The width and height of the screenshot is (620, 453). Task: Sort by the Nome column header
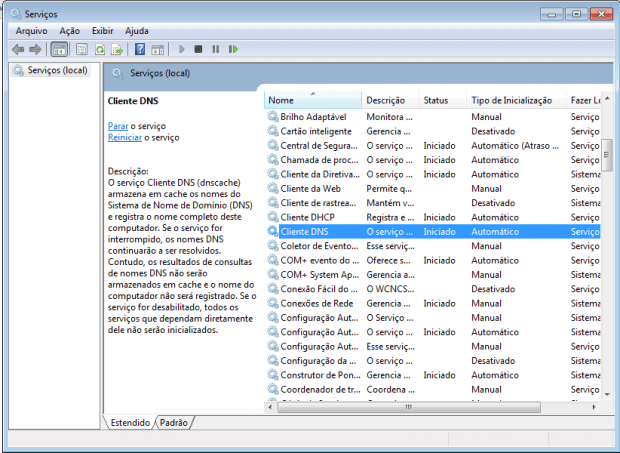coord(313,100)
